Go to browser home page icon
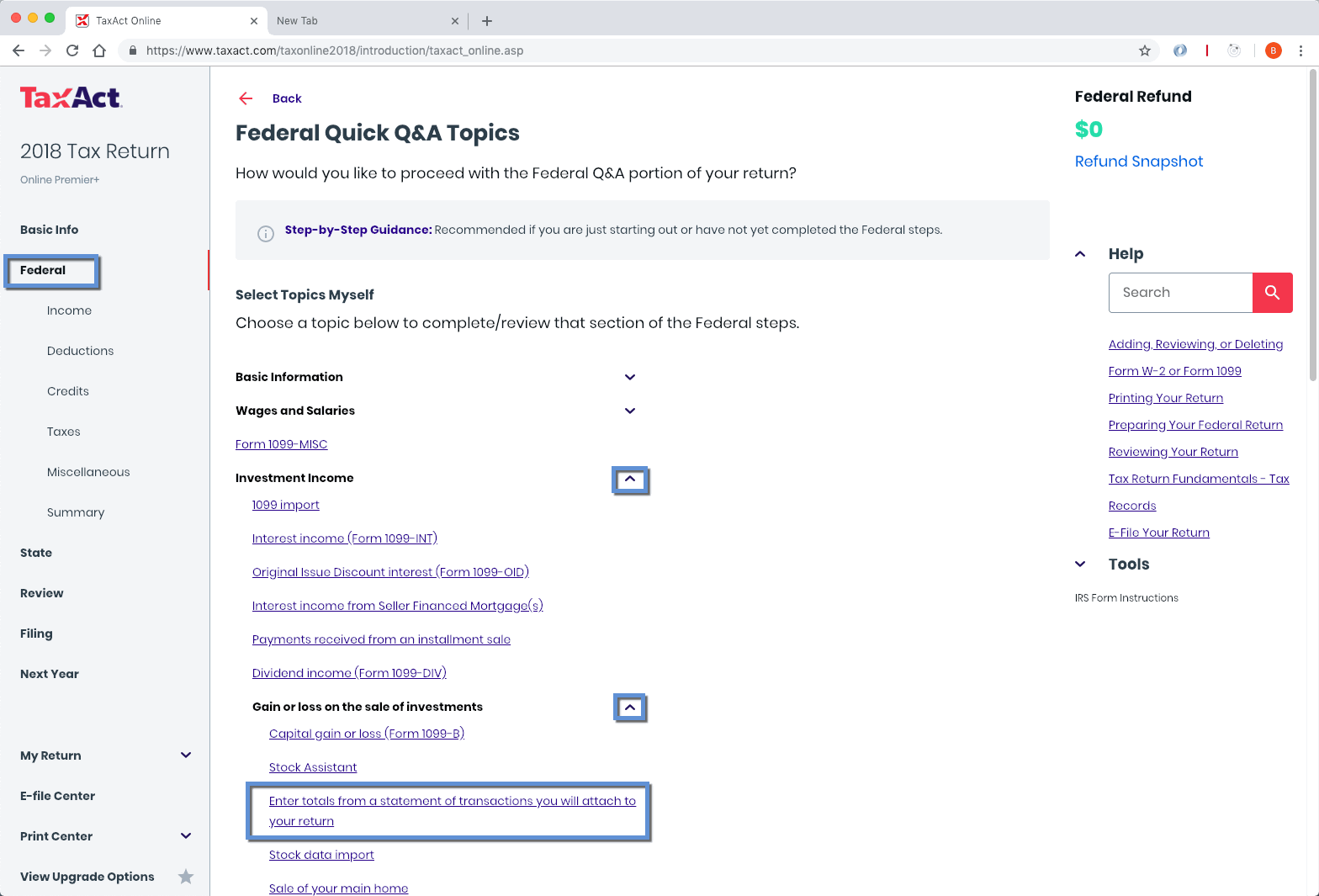The height and width of the screenshot is (896, 1319). pyautogui.click(x=99, y=50)
